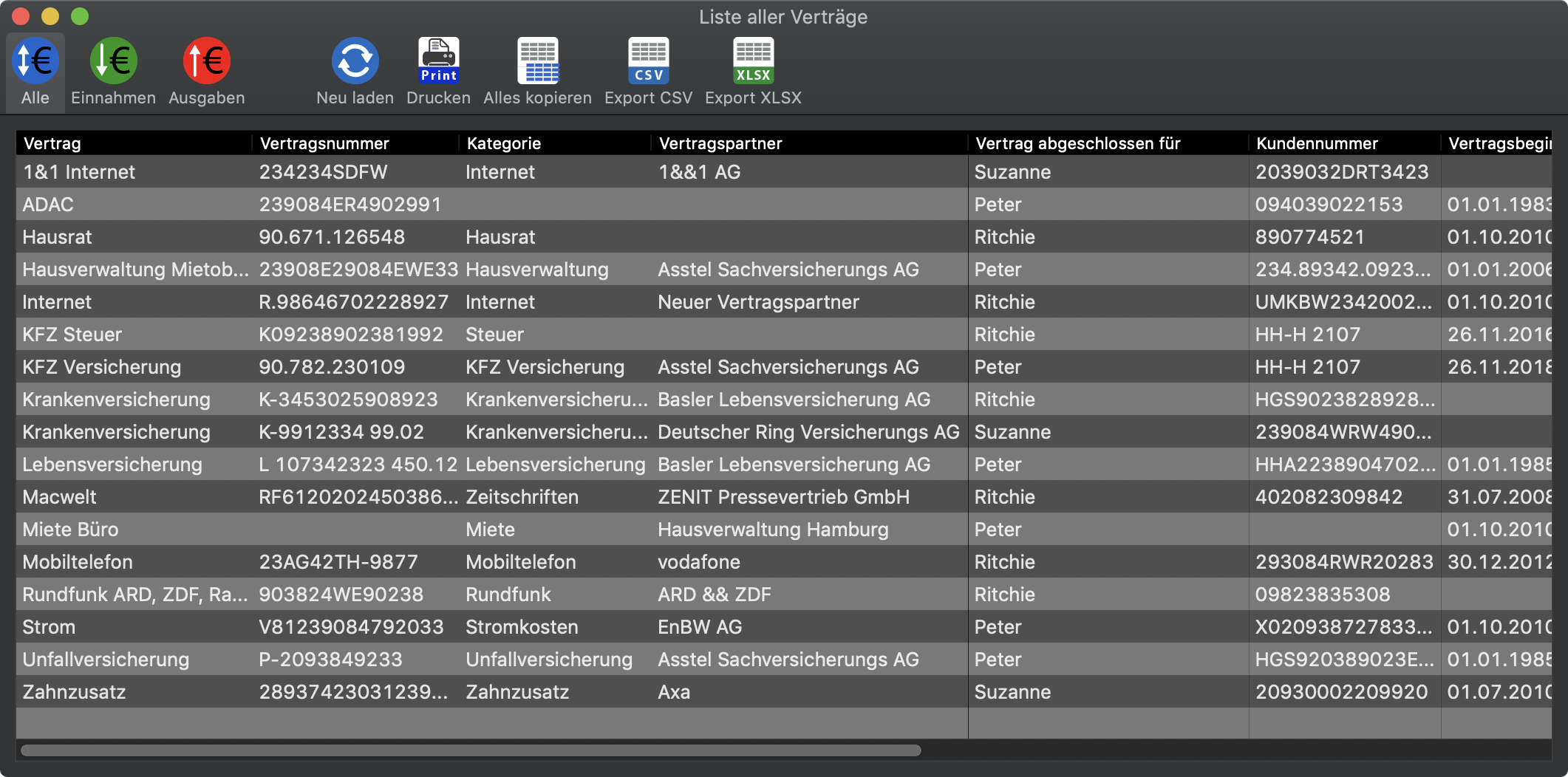Select the Hausverwaltung Mietob... row
This screenshot has width=1568, height=777.
784,270
